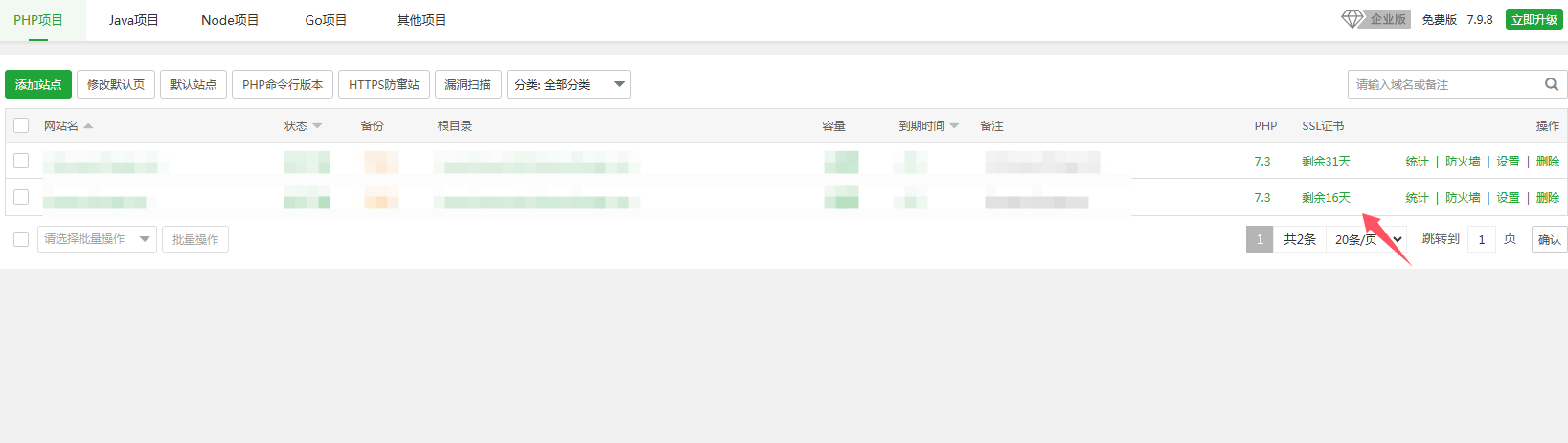Switch to the Java项目 tab

tap(133, 20)
